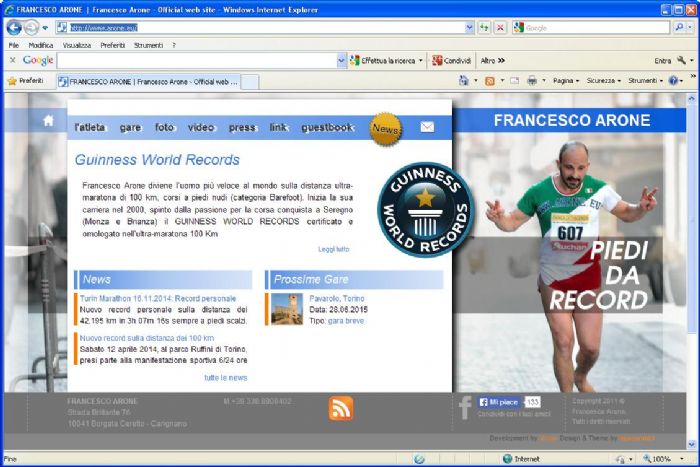The height and width of the screenshot is (467, 700).
Task: Click the scrollbar down arrow
Action: tap(692, 444)
